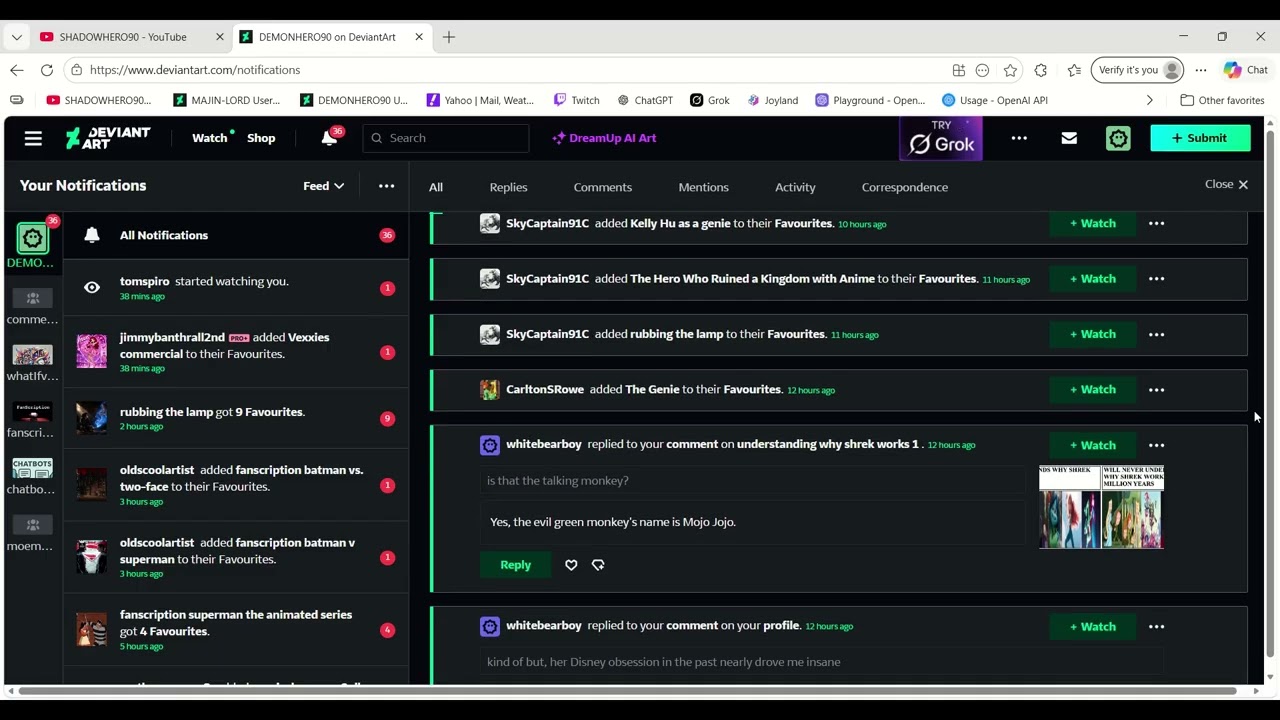Switch to the Correspondence tab

click(905, 187)
